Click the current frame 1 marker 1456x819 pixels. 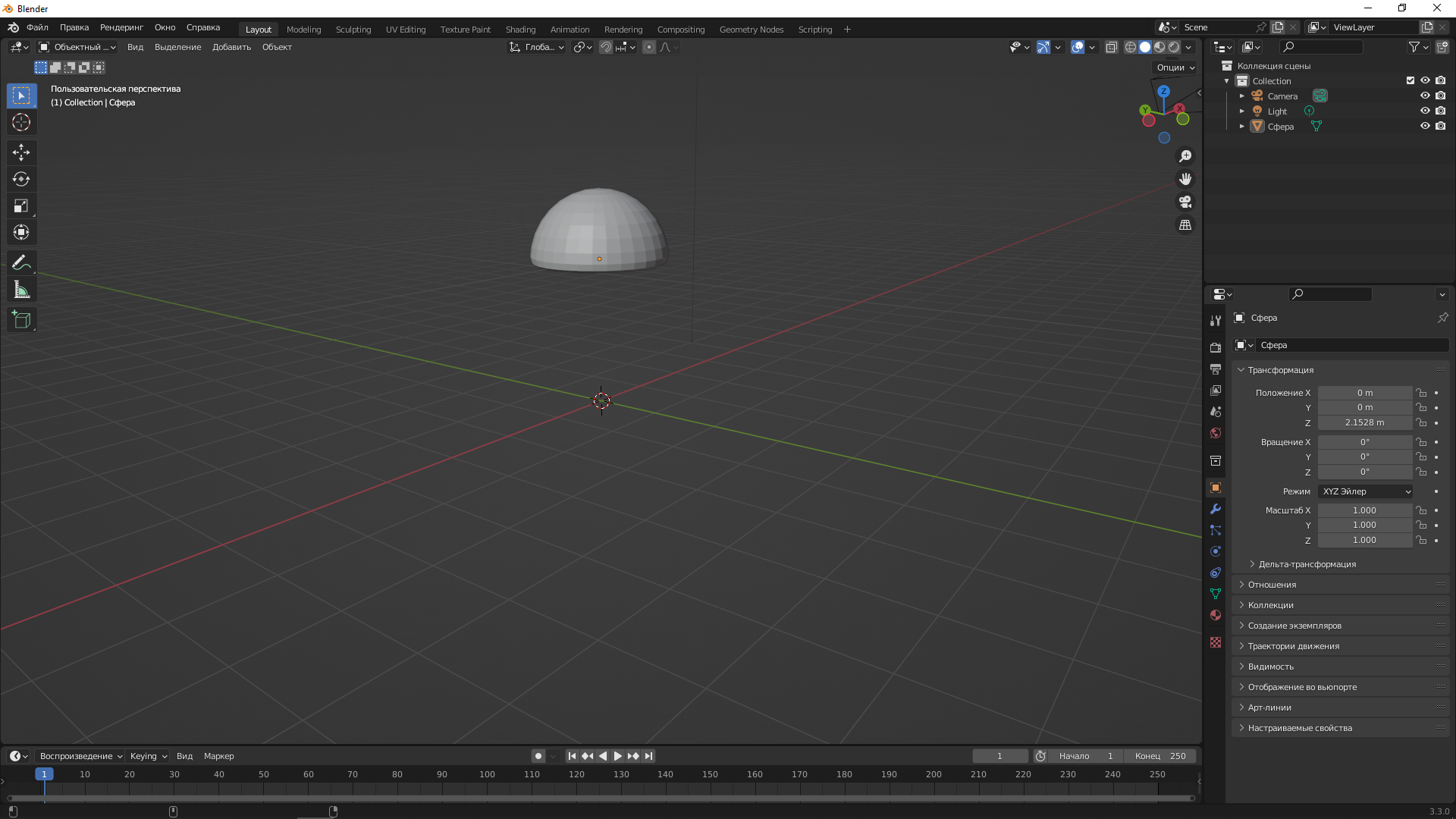(x=44, y=774)
